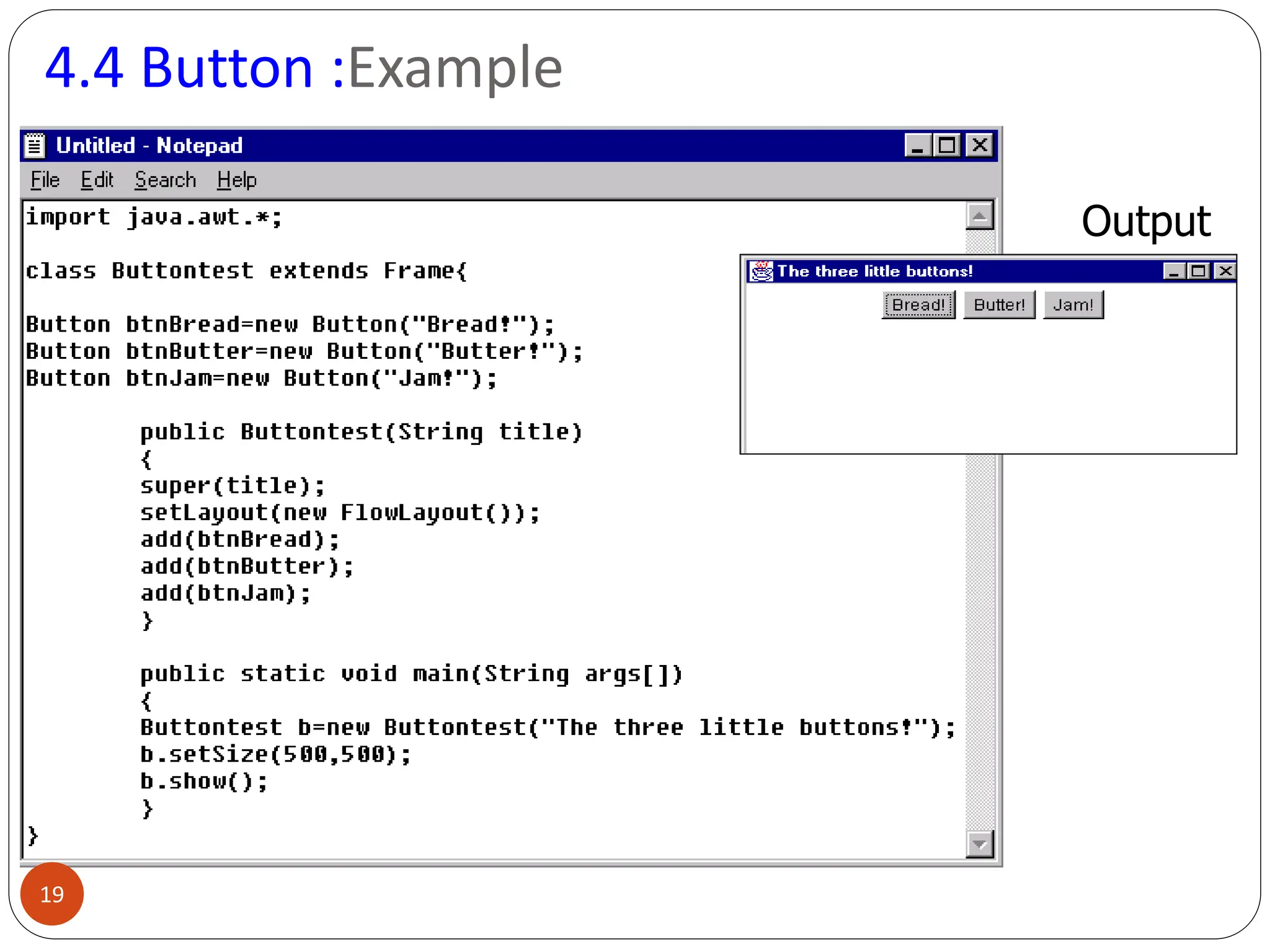The width and height of the screenshot is (1270, 952).
Task: Click the Notepad document icon in title bar
Action: [x=35, y=146]
